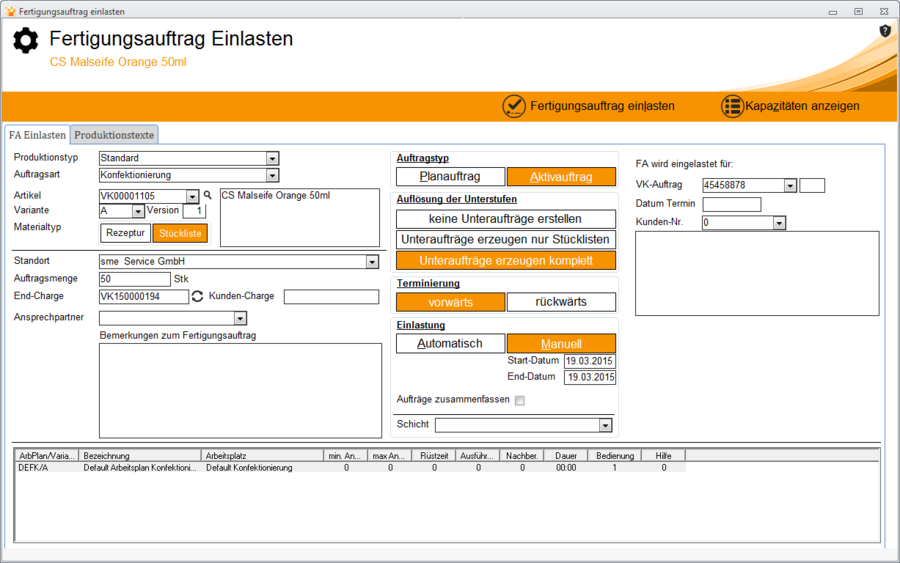Open the VK-Auftrag dropdown
The height and width of the screenshot is (563, 900).
pos(790,186)
